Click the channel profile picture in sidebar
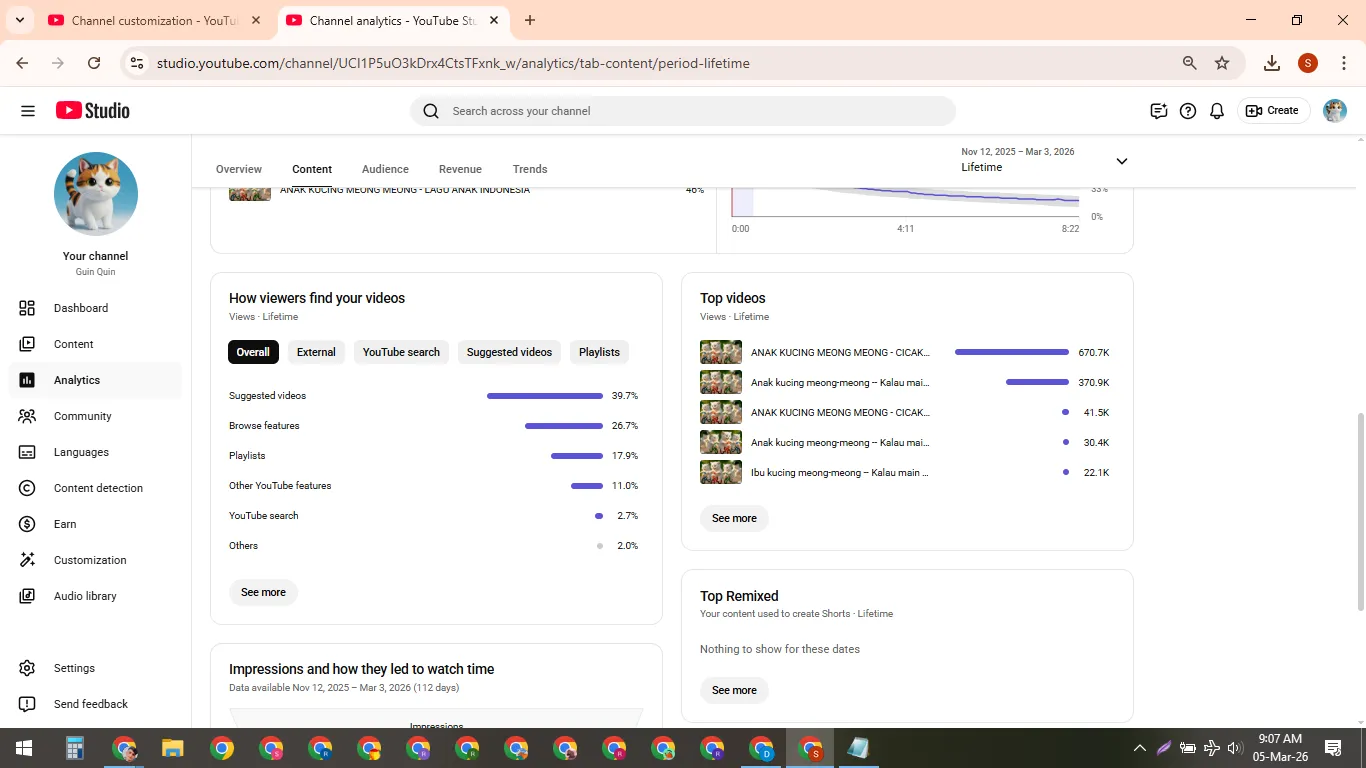 coord(96,194)
